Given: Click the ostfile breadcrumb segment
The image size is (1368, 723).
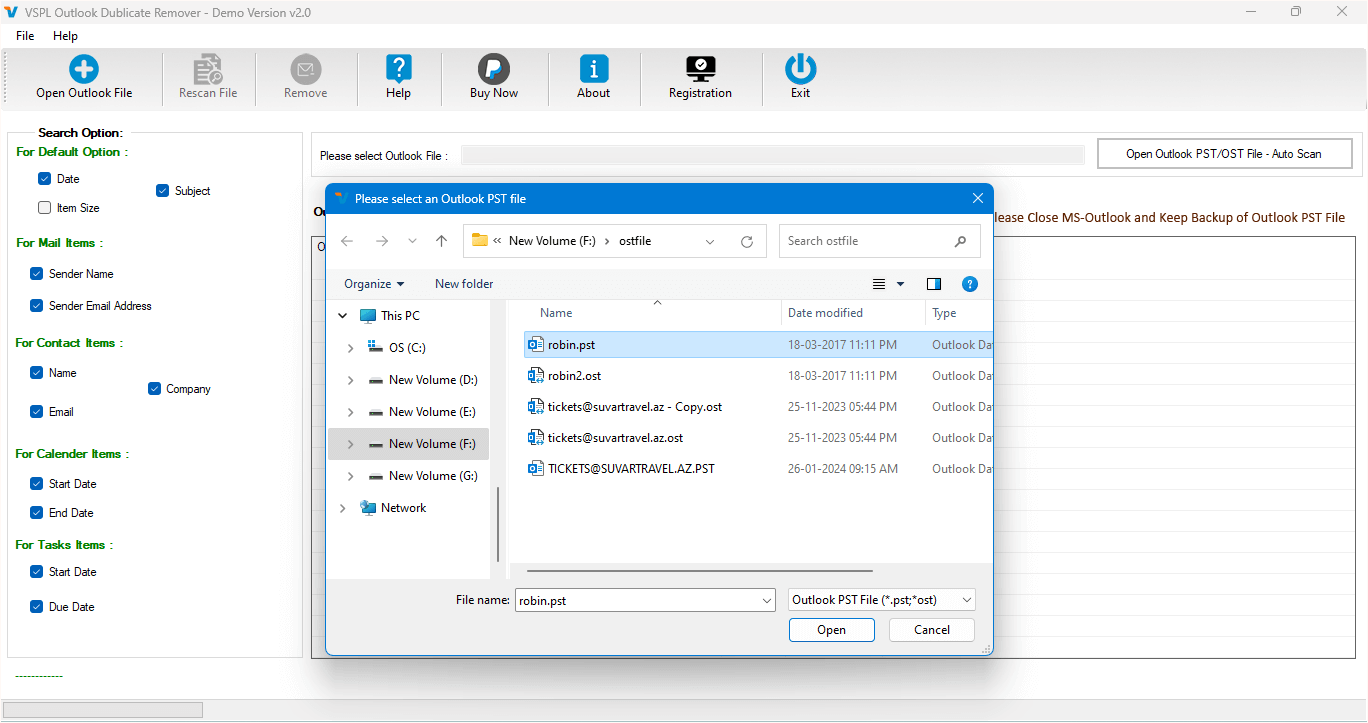Looking at the screenshot, I should [635, 241].
